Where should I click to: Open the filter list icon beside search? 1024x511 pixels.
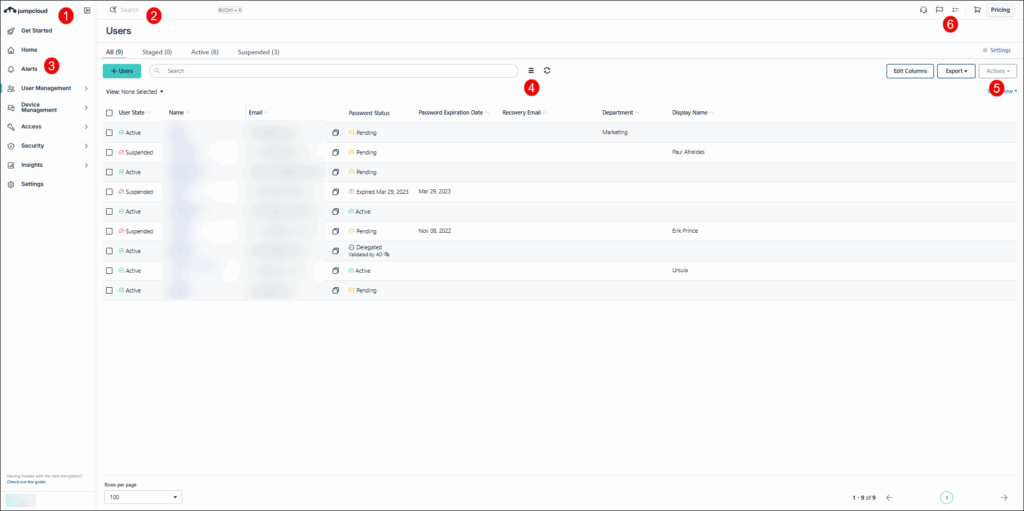tap(531, 71)
